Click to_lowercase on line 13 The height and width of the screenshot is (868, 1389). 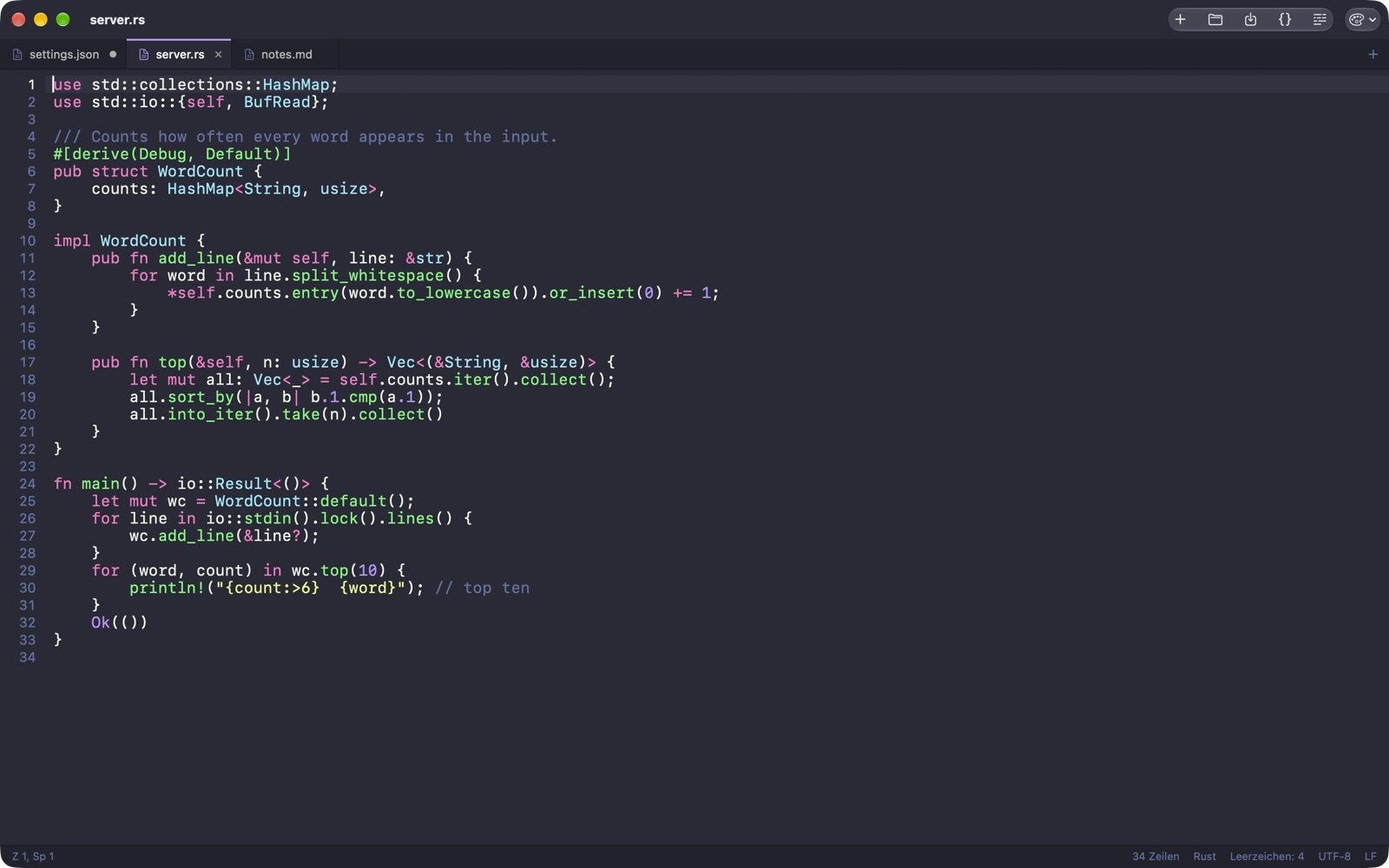[x=454, y=293]
